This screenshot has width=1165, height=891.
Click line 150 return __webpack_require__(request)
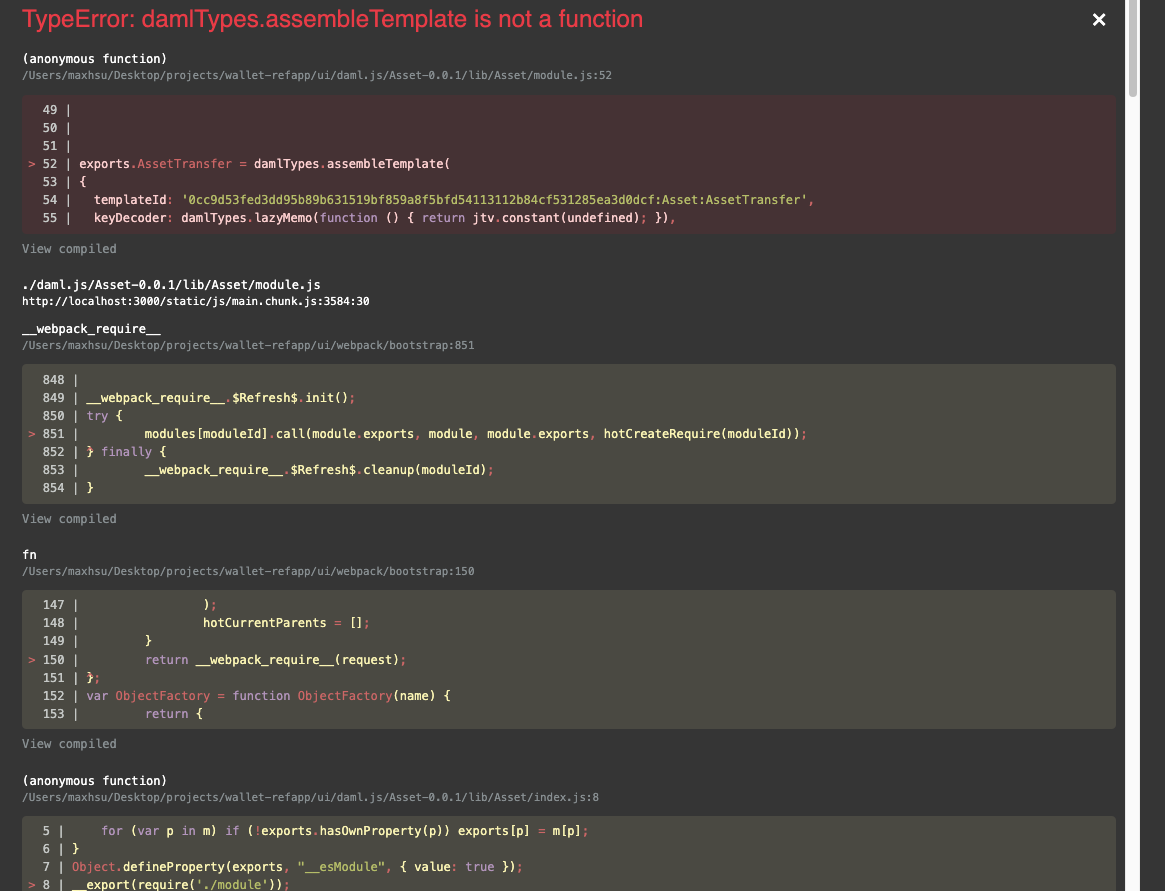(277, 660)
